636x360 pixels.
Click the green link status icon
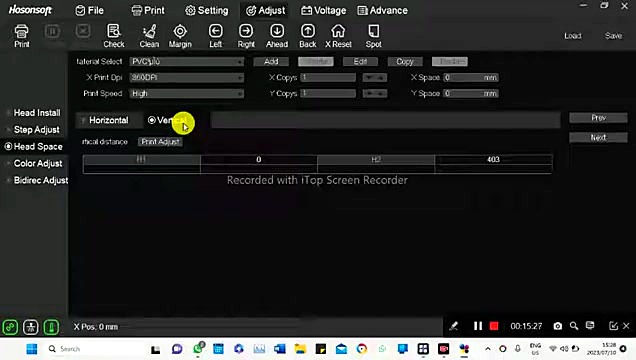tap(10, 327)
